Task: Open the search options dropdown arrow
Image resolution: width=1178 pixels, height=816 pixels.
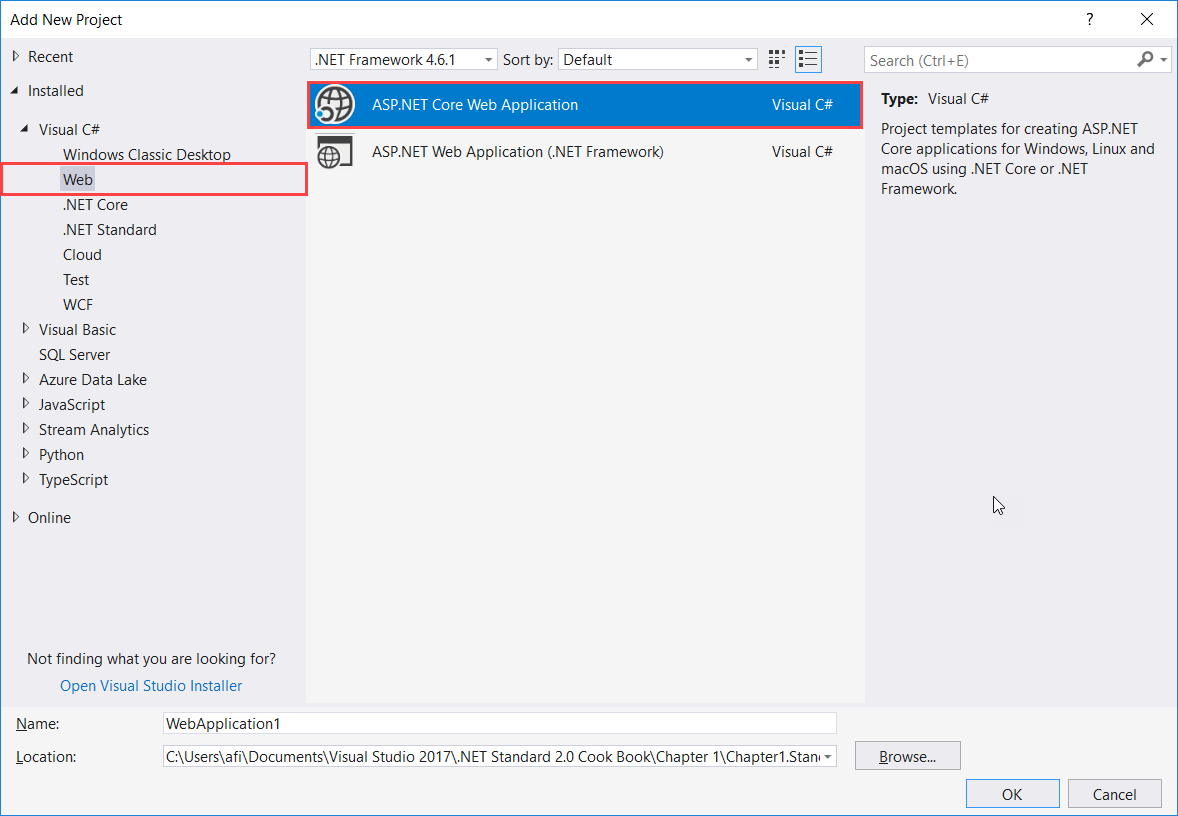Action: pos(1164,59)
